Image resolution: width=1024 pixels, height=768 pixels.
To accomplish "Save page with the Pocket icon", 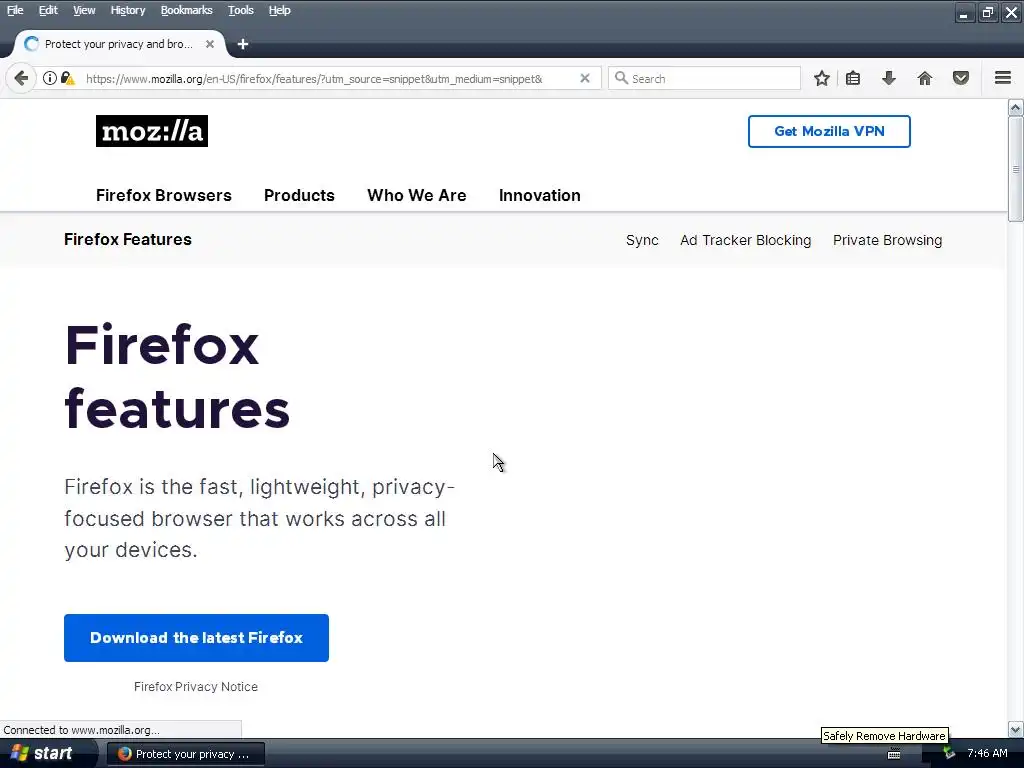I will pyautogui.click(x=961, y=78).
